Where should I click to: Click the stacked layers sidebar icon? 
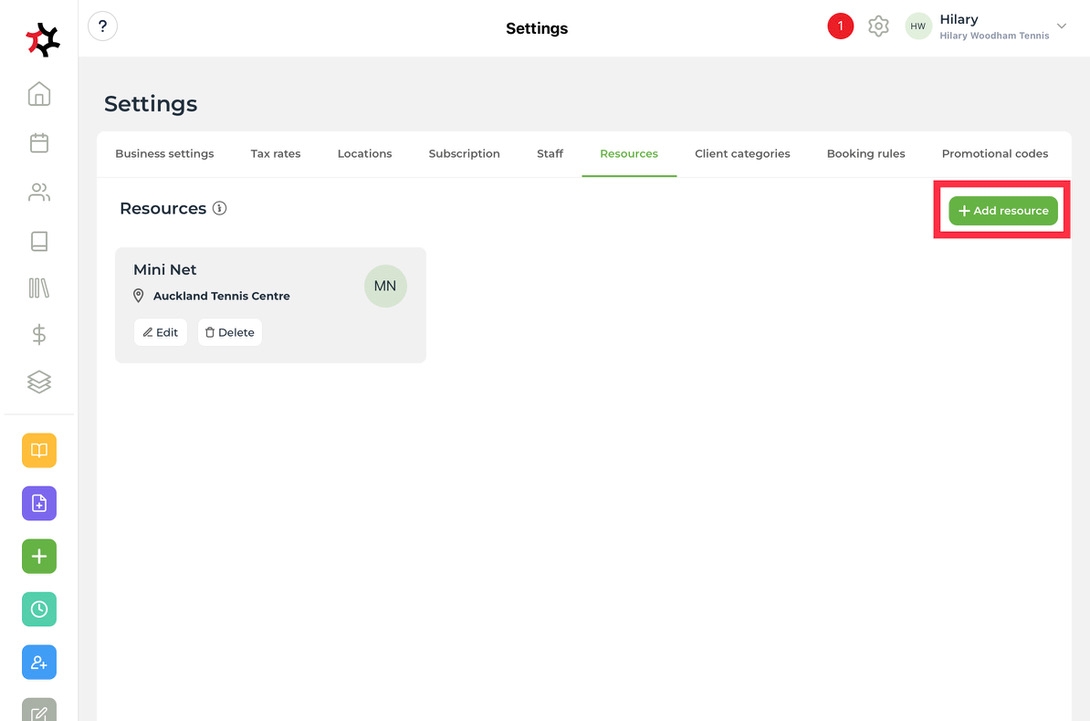(39, 382)
